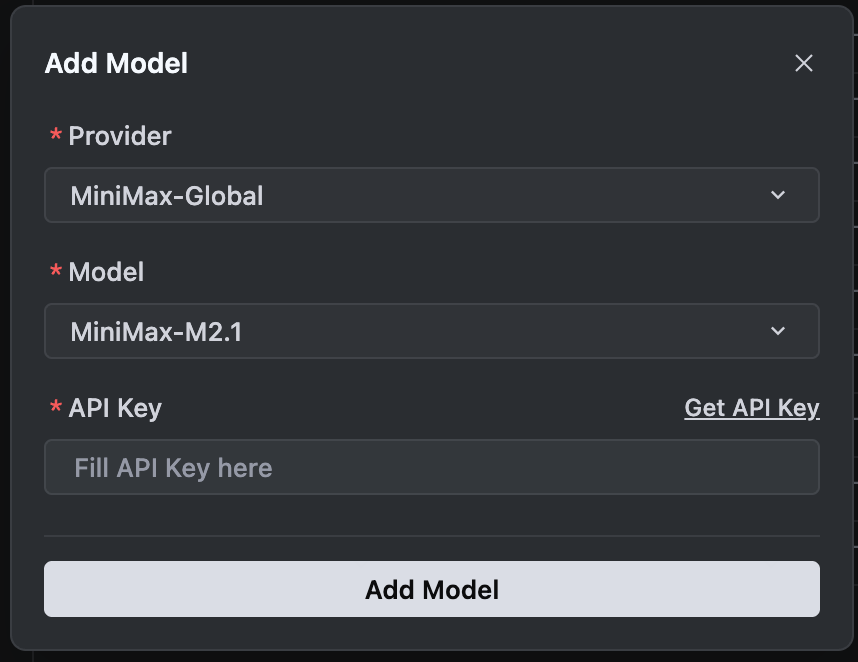Open the Get API Key link
The height and width of the screenshot is (662, 858).
point(752,408)
